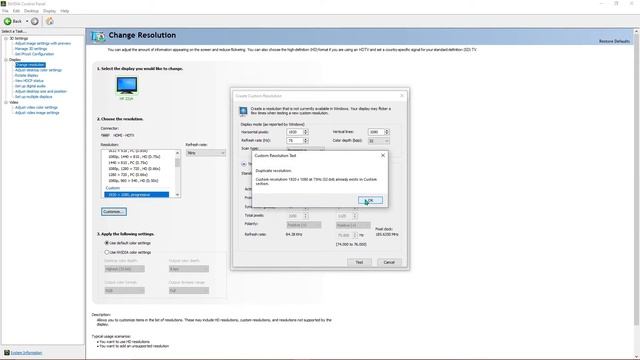Open Adjust desktop color settings
Screen dimensions: 640x360
click(x=38, y=70)
